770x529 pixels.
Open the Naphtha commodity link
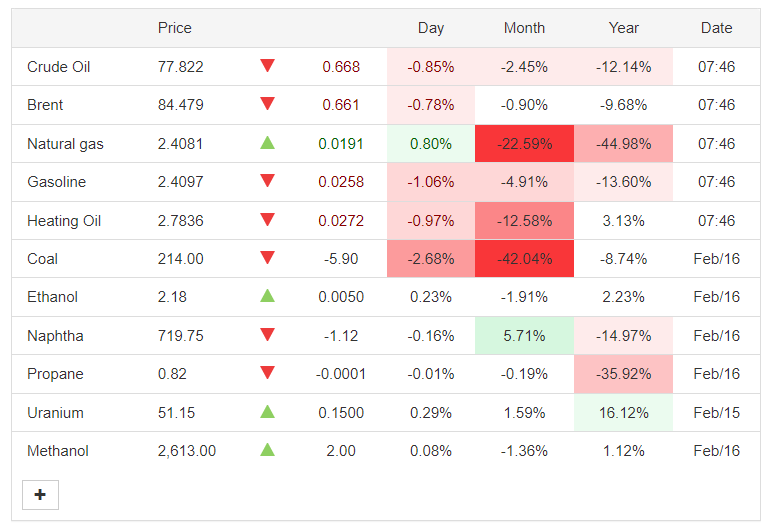[55, 336]
